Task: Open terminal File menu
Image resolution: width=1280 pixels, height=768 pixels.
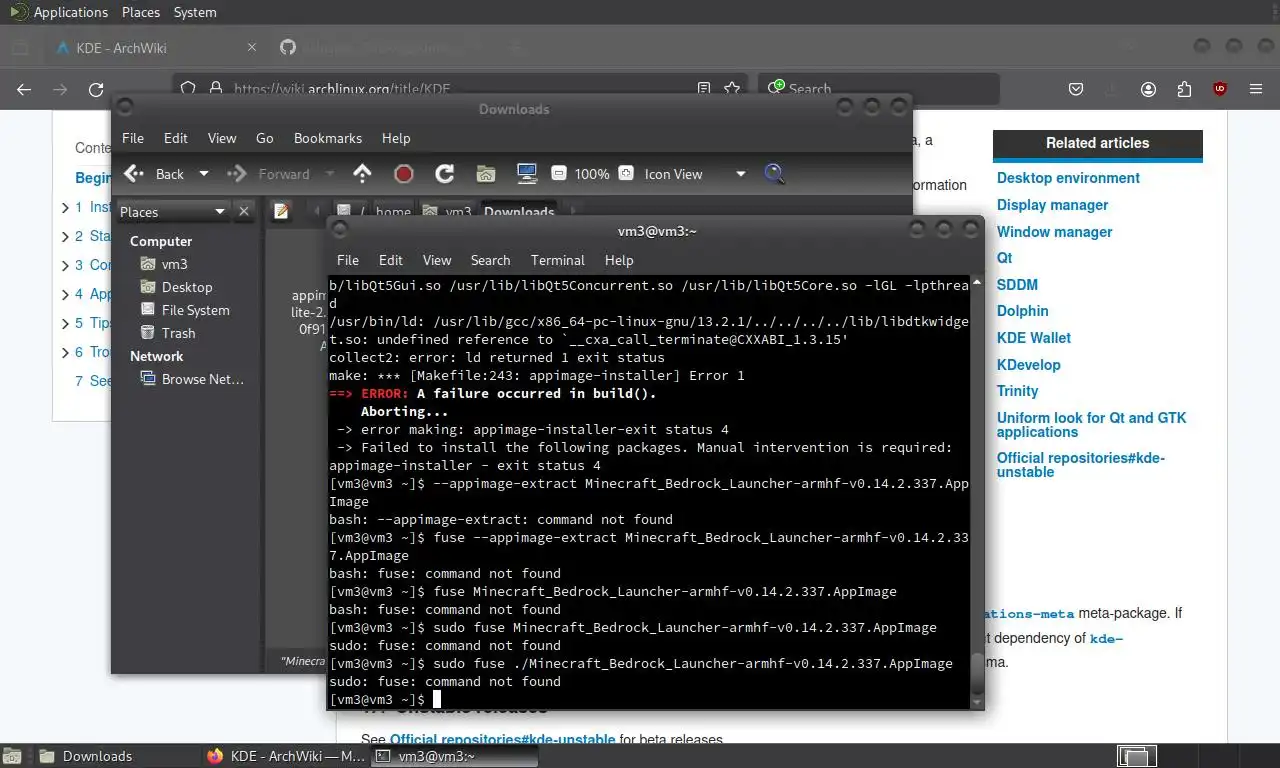Action: coord(348,260)
